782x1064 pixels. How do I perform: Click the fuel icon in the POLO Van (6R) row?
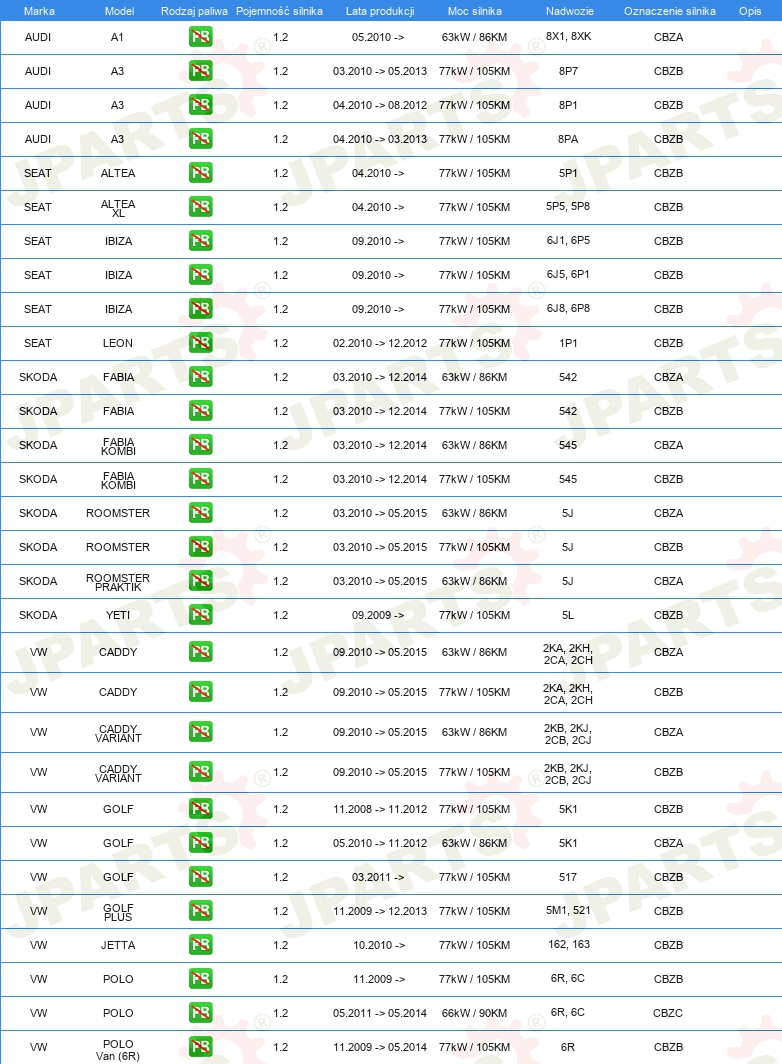click(200, 1046)
